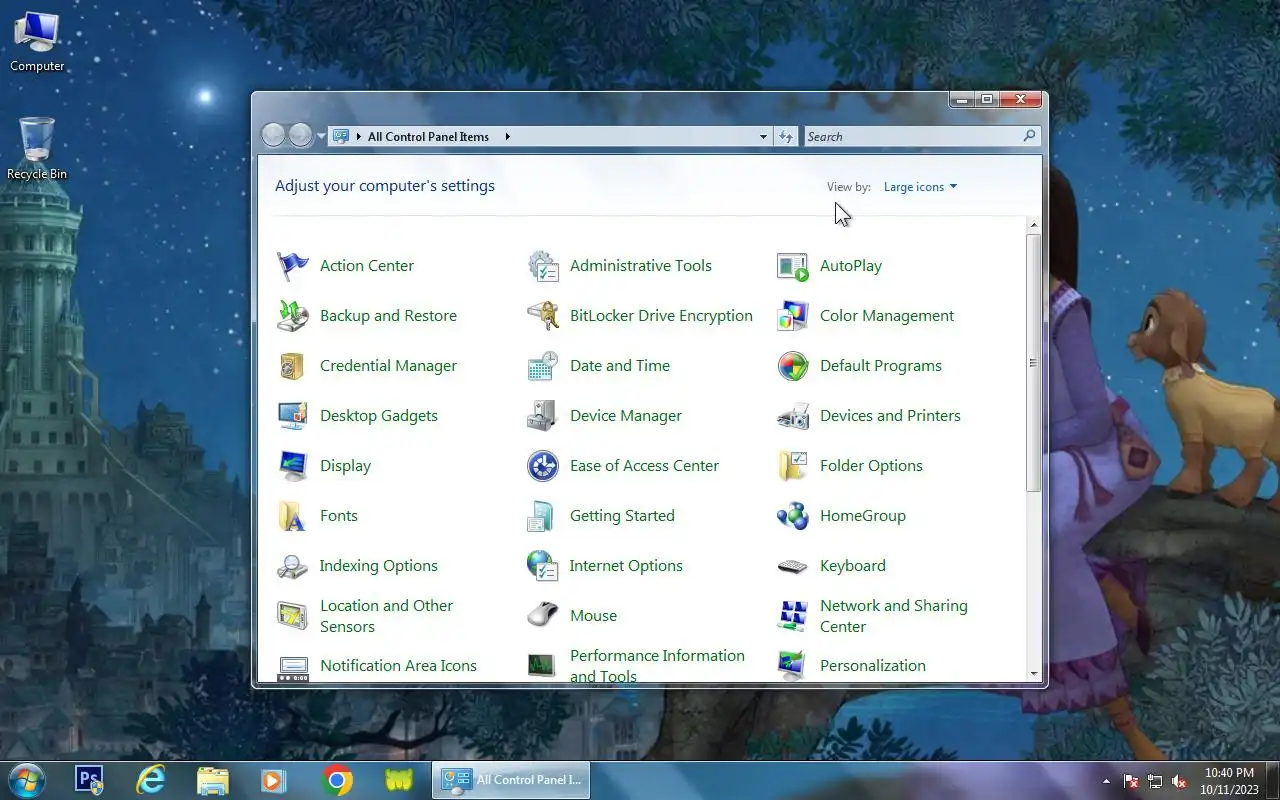Launch Photoshop from the taskbar

[89, 780]
